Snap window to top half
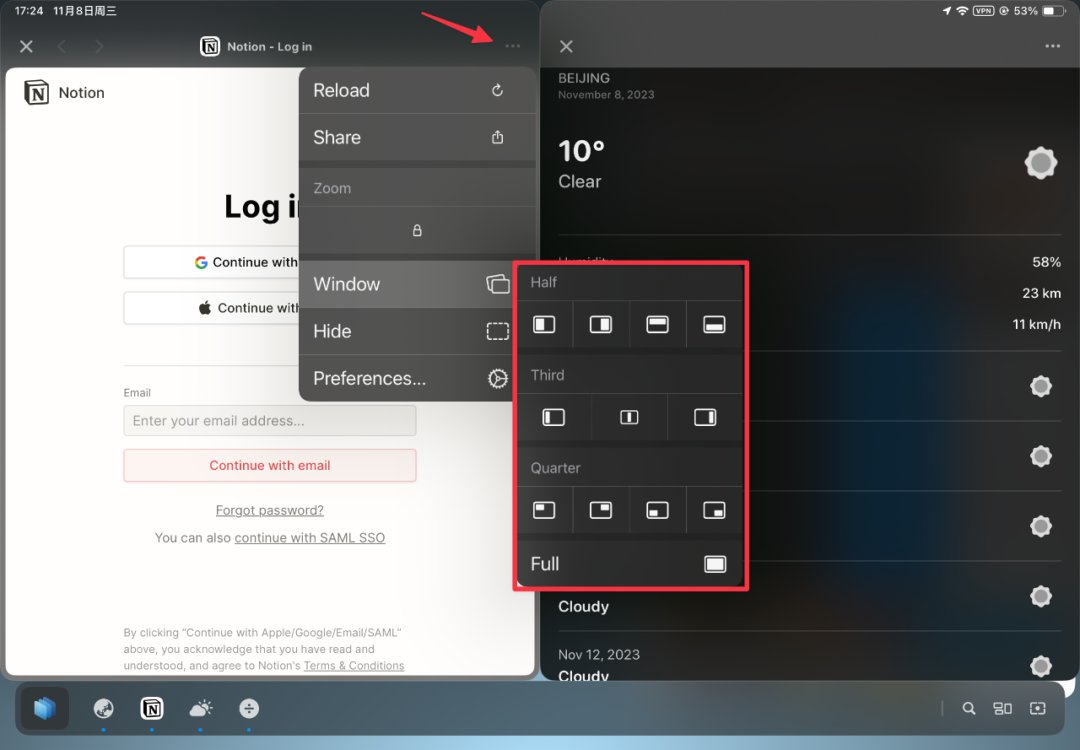 coord(657,324)
